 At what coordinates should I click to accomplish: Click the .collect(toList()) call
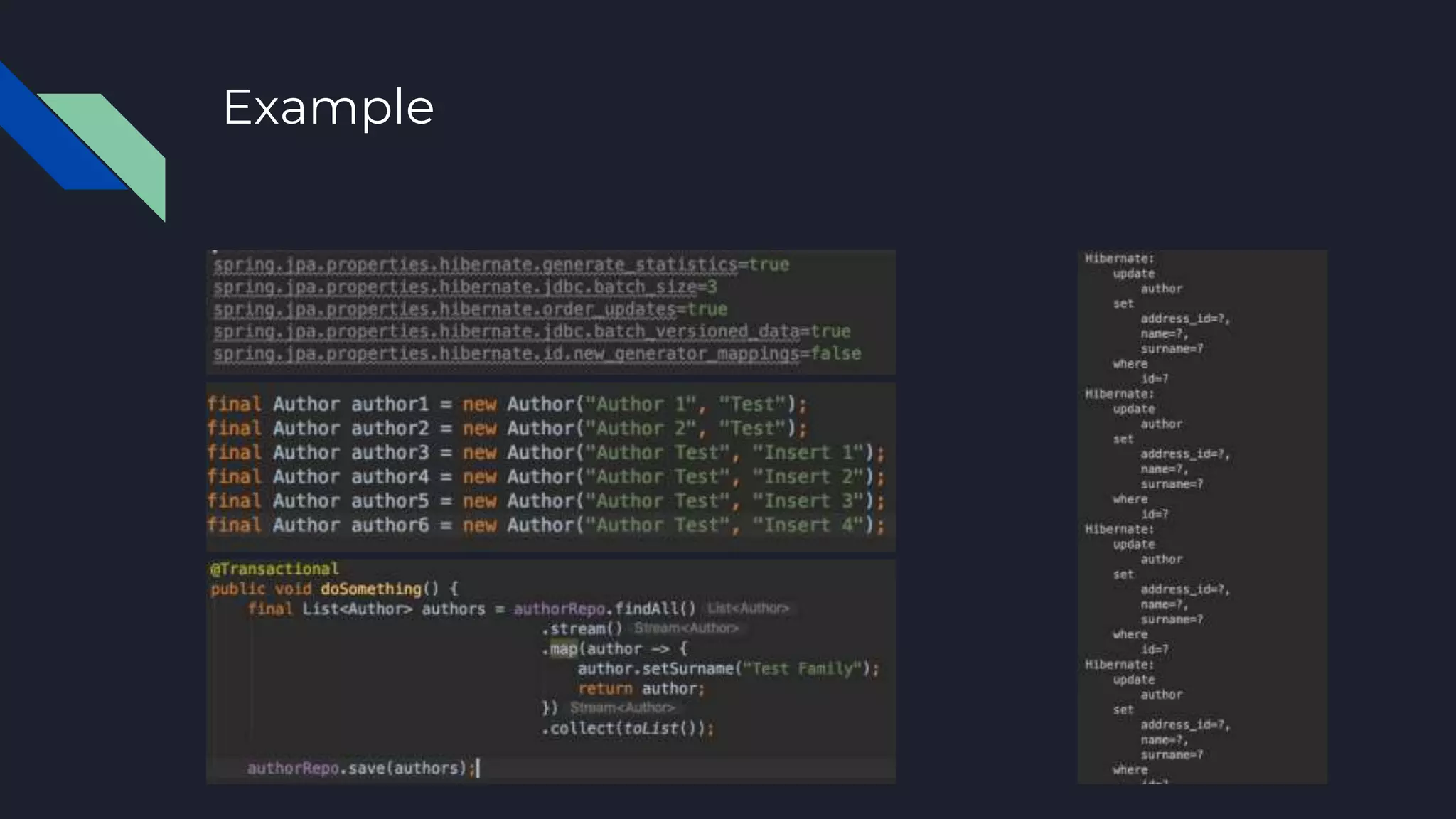pos(627,728)
